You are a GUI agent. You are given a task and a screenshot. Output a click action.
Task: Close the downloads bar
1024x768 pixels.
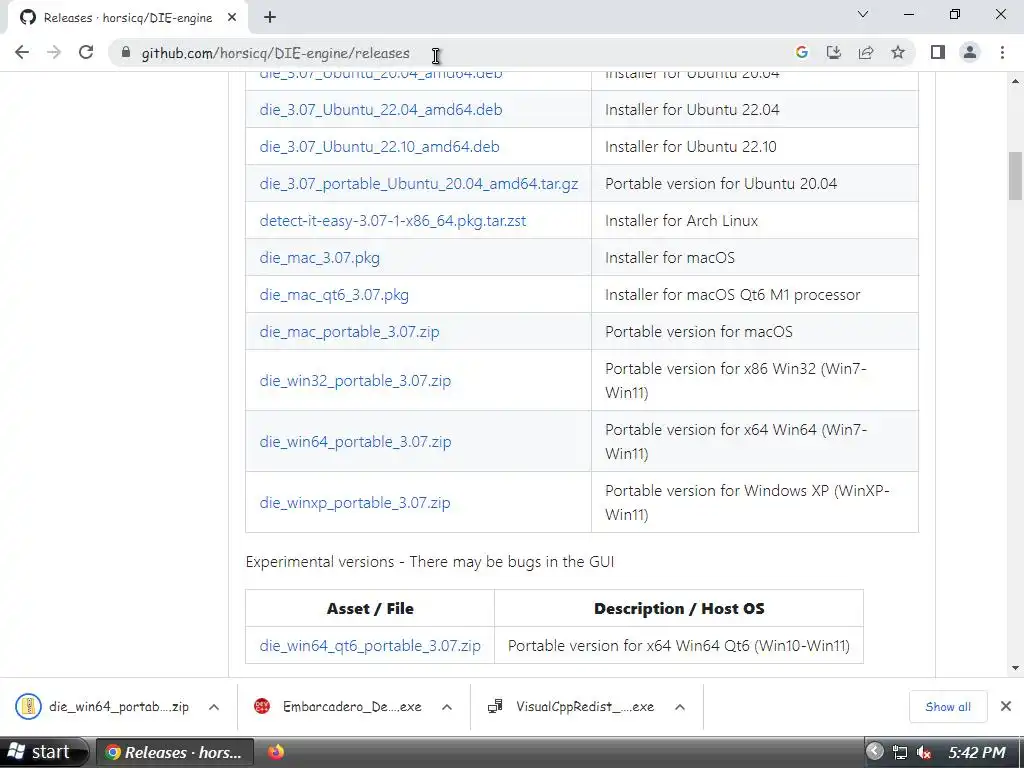coord(1006,706)
